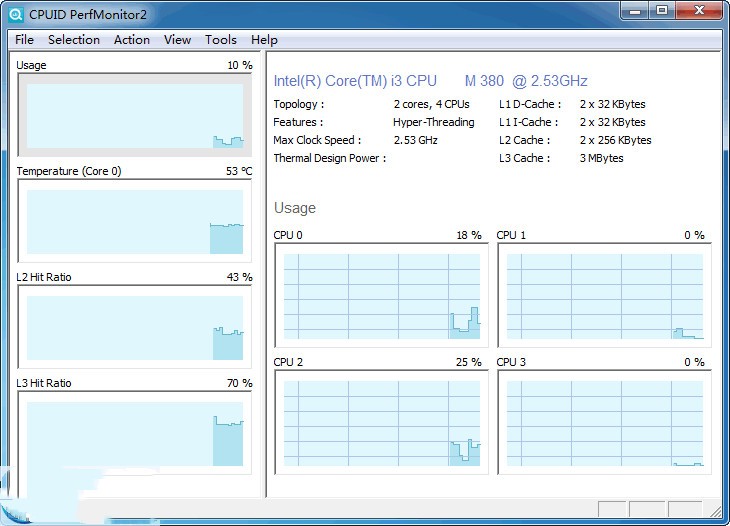The height and width of the screenshot is (526, 730).
Task: Click the "CPU 1" label
Action: [x=511, y=236]
